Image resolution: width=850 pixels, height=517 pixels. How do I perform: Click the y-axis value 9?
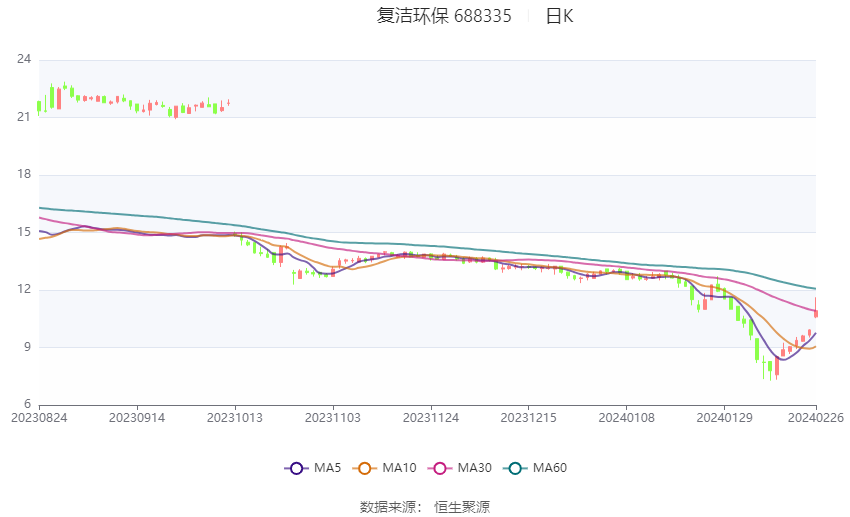pos(27,347)
